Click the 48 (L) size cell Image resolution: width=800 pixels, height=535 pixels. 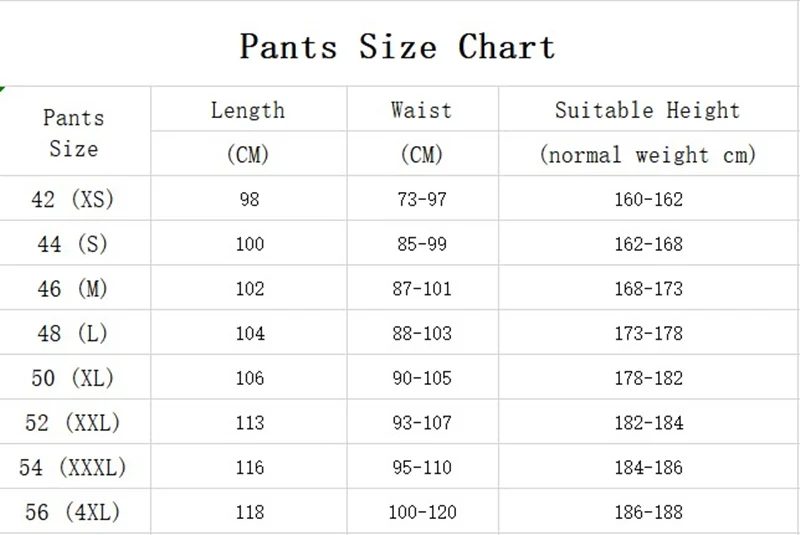click(x=74, y=333)
